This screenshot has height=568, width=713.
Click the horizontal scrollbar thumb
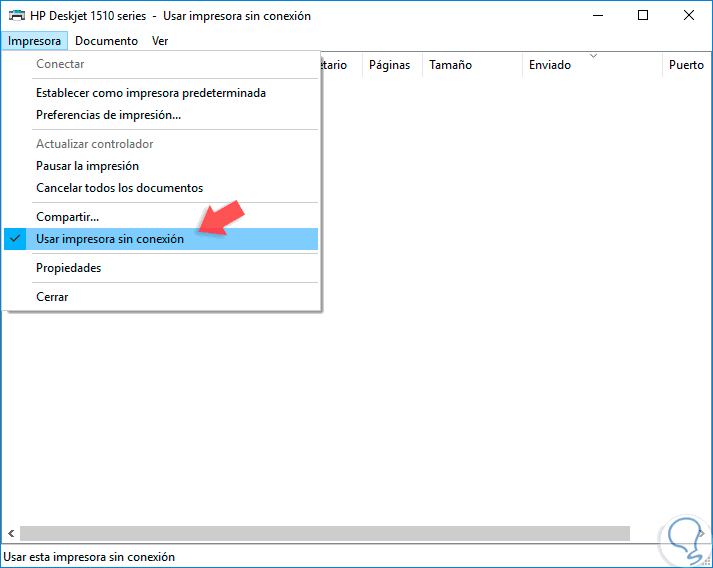pos(325,533)
